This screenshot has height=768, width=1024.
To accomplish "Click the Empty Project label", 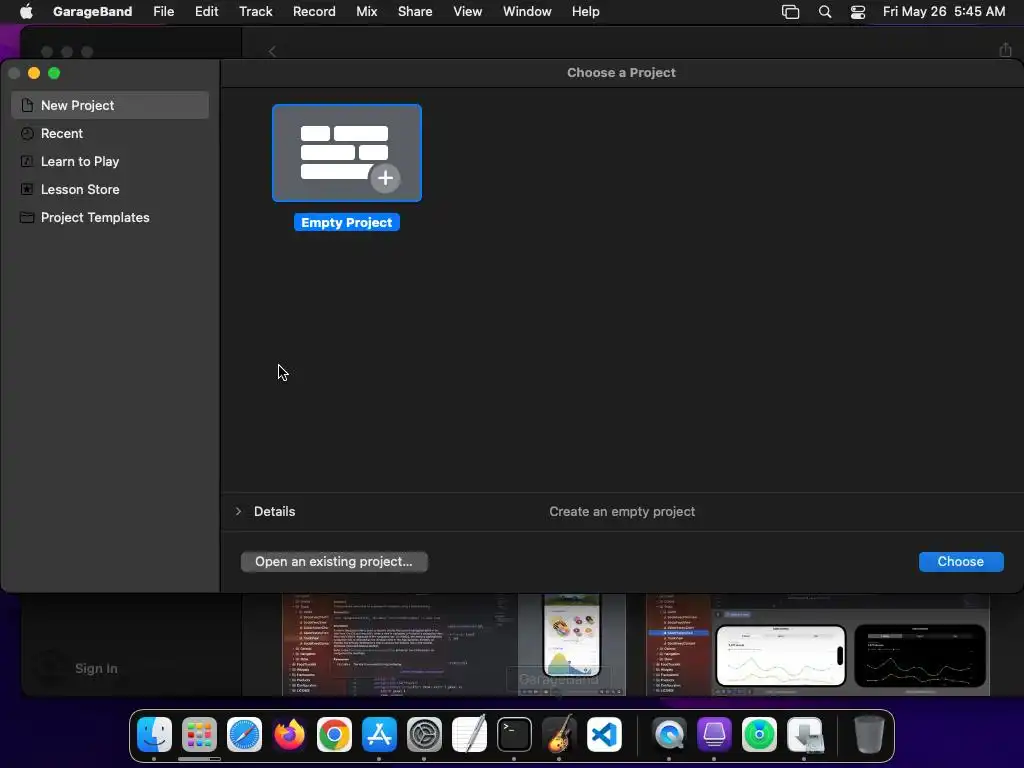I will click(x=347, y=223).
